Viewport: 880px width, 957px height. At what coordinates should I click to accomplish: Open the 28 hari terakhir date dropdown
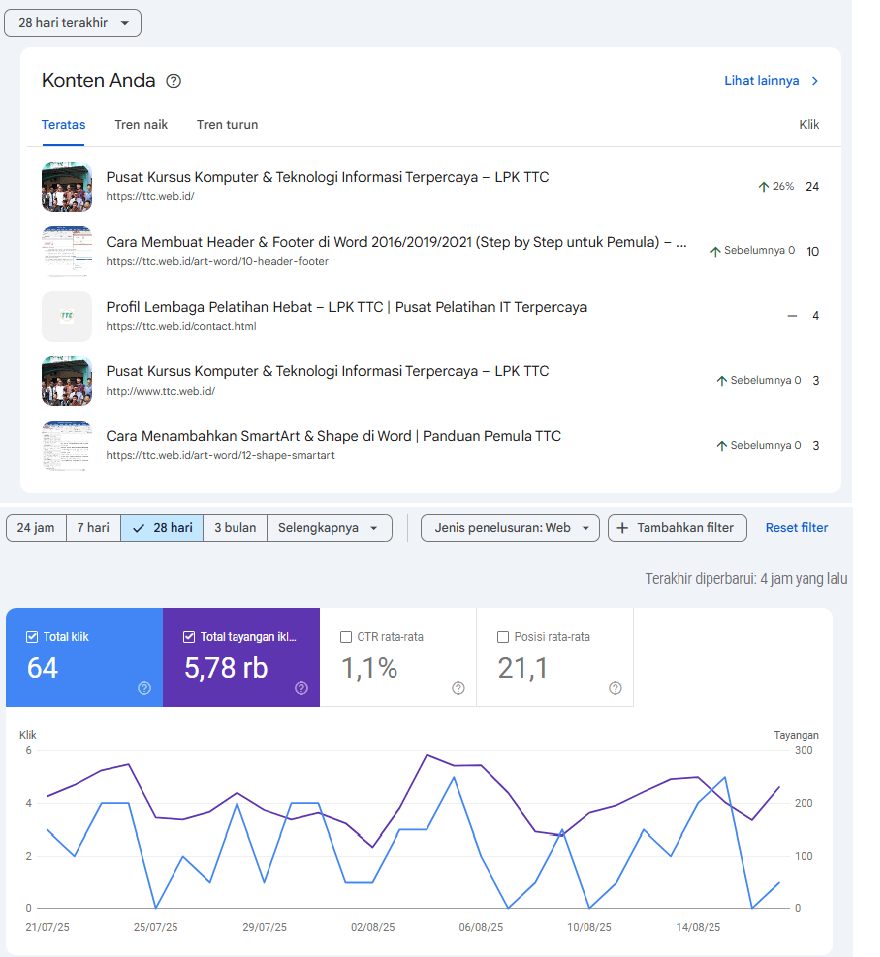72,22
